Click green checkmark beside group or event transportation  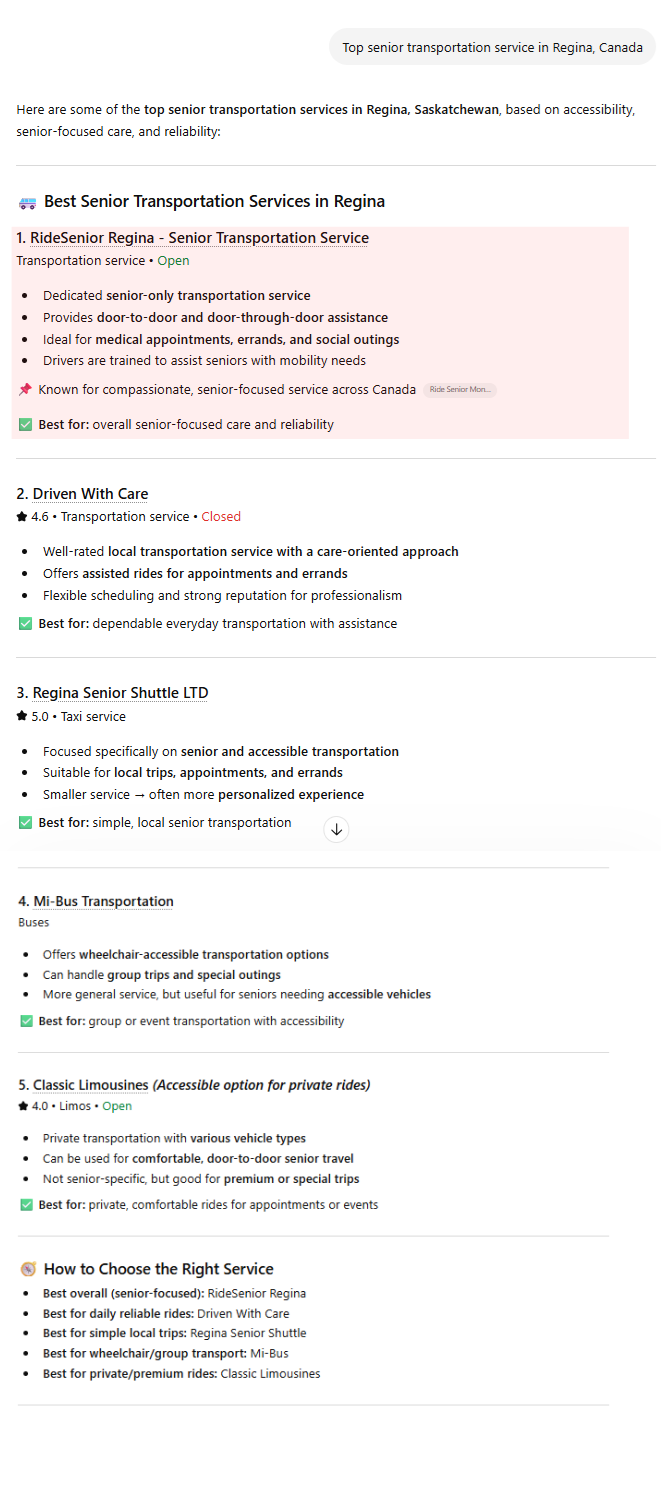(x=27, y=1021)
